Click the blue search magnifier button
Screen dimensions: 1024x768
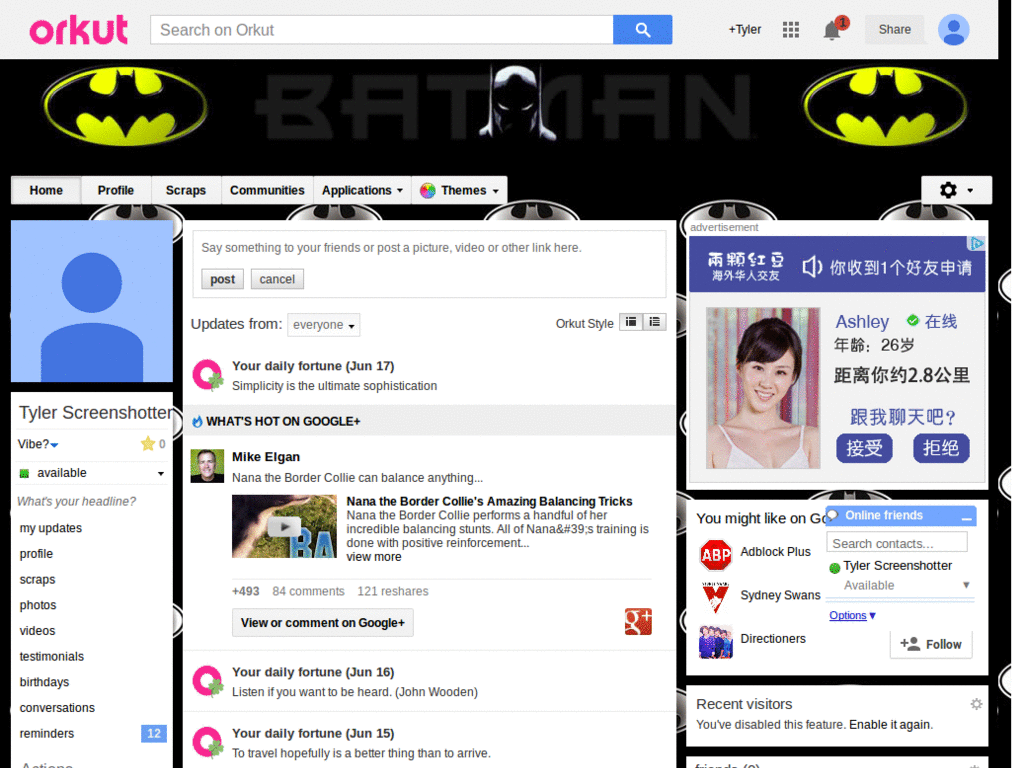pos(642,30)
